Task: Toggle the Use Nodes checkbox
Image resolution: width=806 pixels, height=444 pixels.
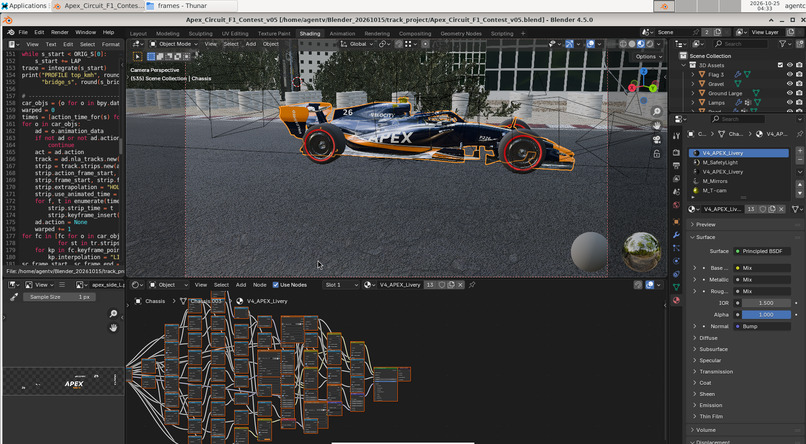Action: point(276,285)
